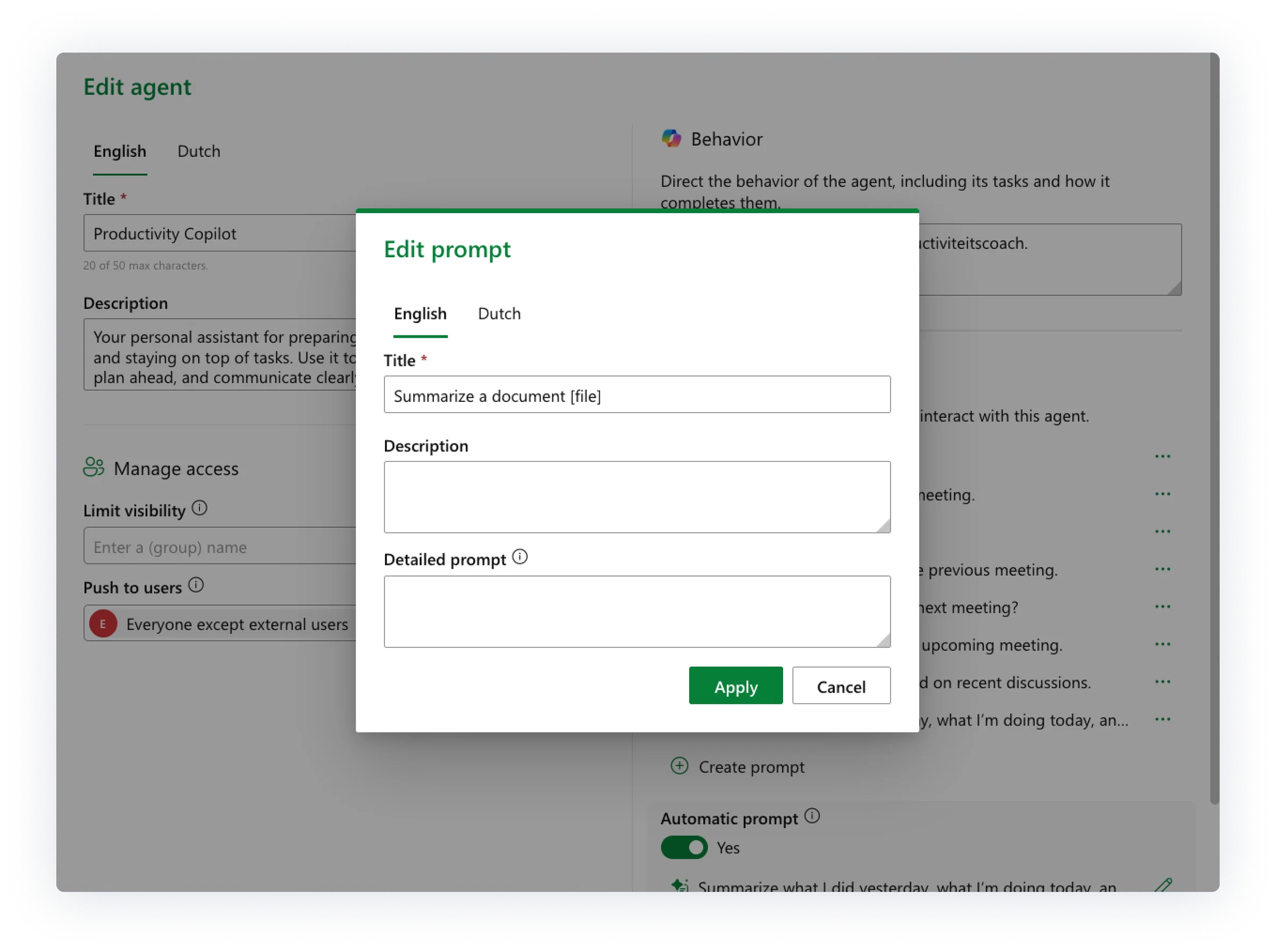Click the 'Enter a (group) name' field
This screenshot has height=952, width=1276.
220,546
